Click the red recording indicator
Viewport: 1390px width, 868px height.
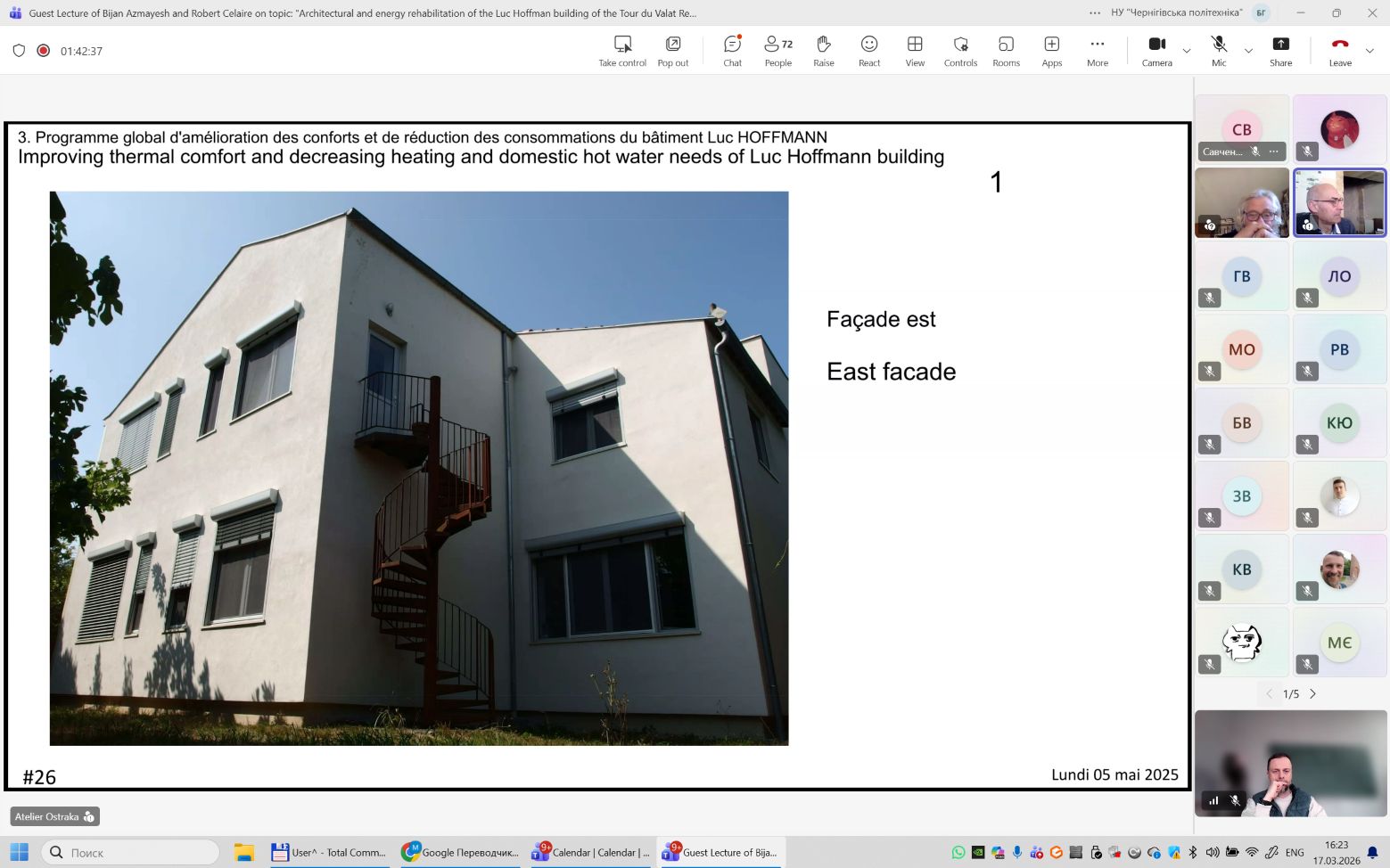point(43,51)
